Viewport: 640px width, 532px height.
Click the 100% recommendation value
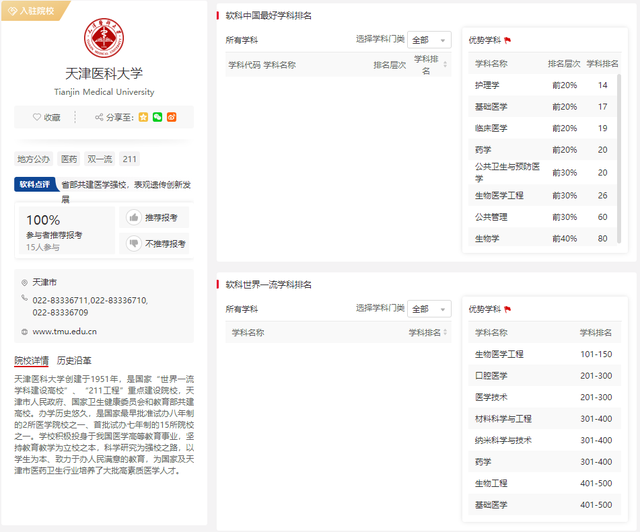(x=43, y=220)
